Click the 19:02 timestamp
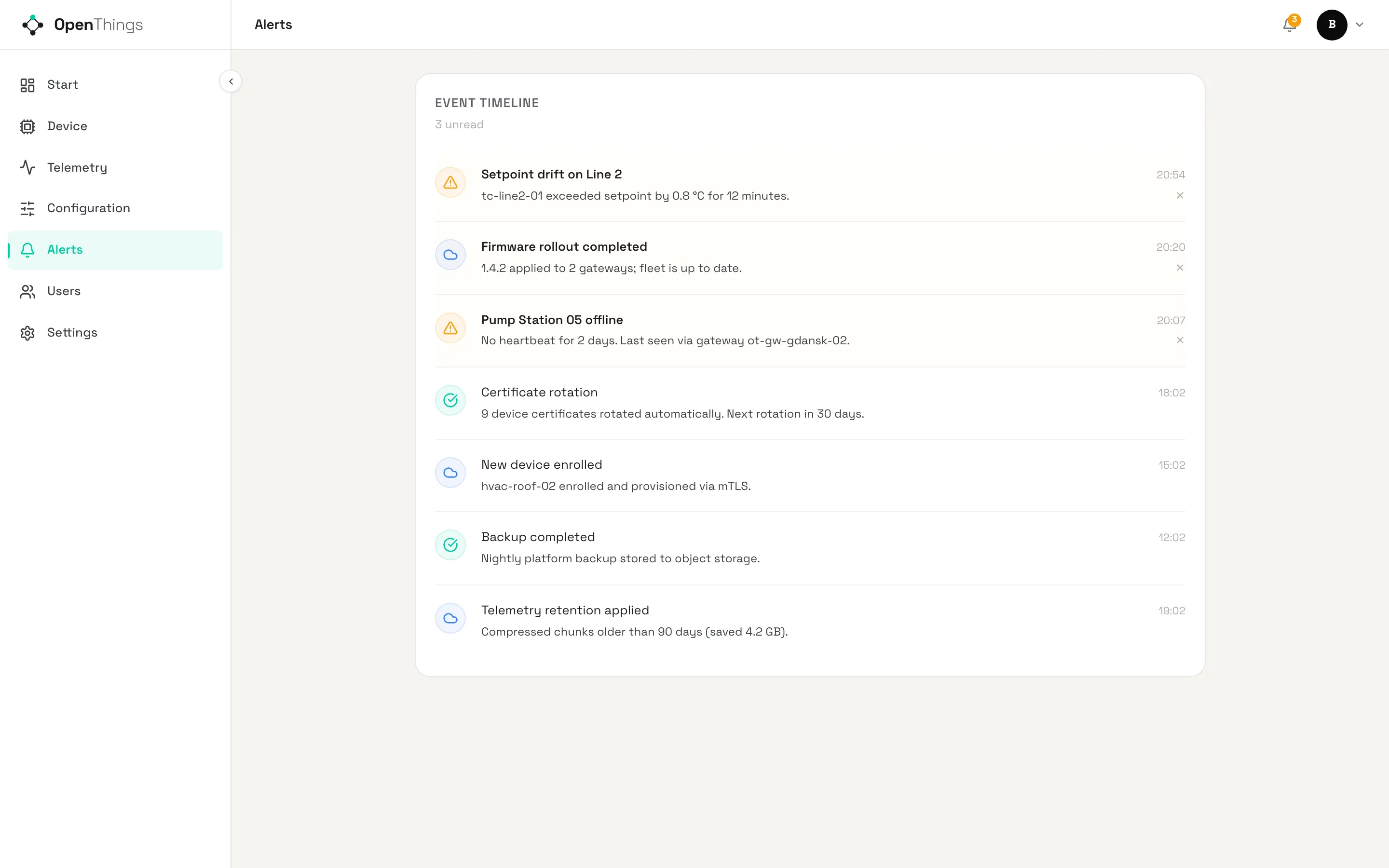The width and height of the screenshot is (1389, 868). pyautogui.click(x=1171, y=611)
